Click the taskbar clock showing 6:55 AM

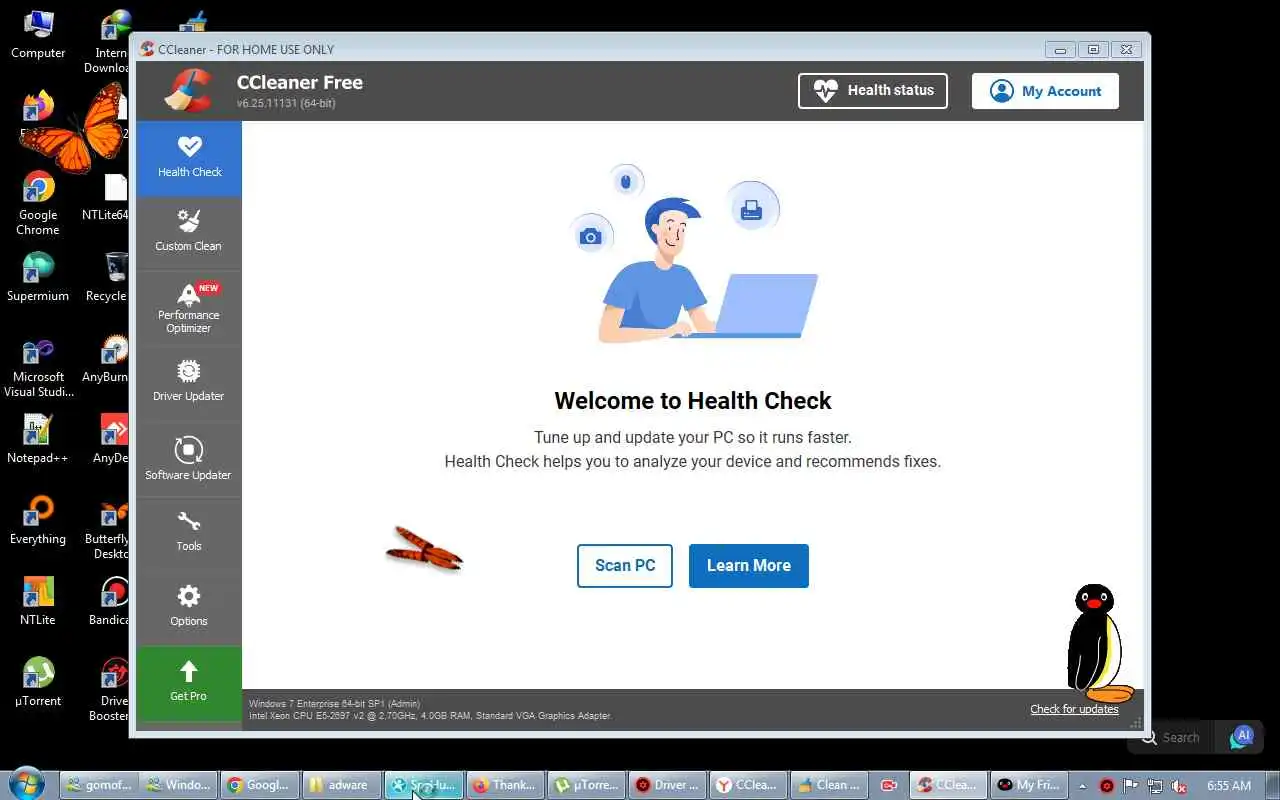pyautogui.click(x=1229, y=786)
